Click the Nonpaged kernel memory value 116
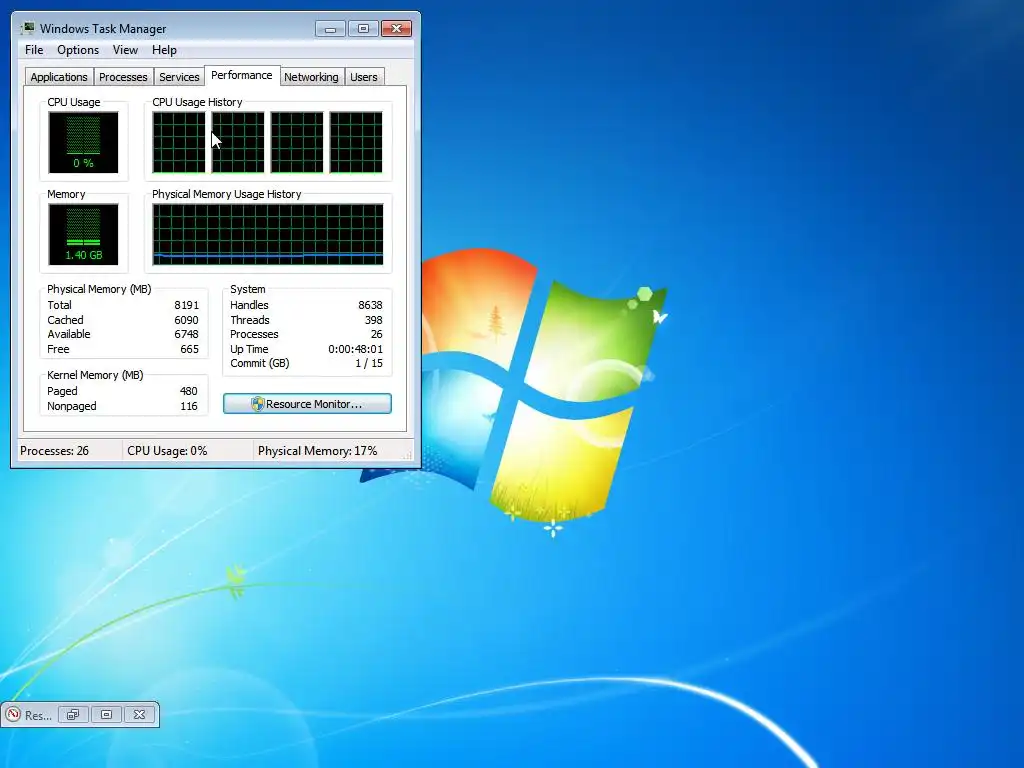 [x=189, y=406]
